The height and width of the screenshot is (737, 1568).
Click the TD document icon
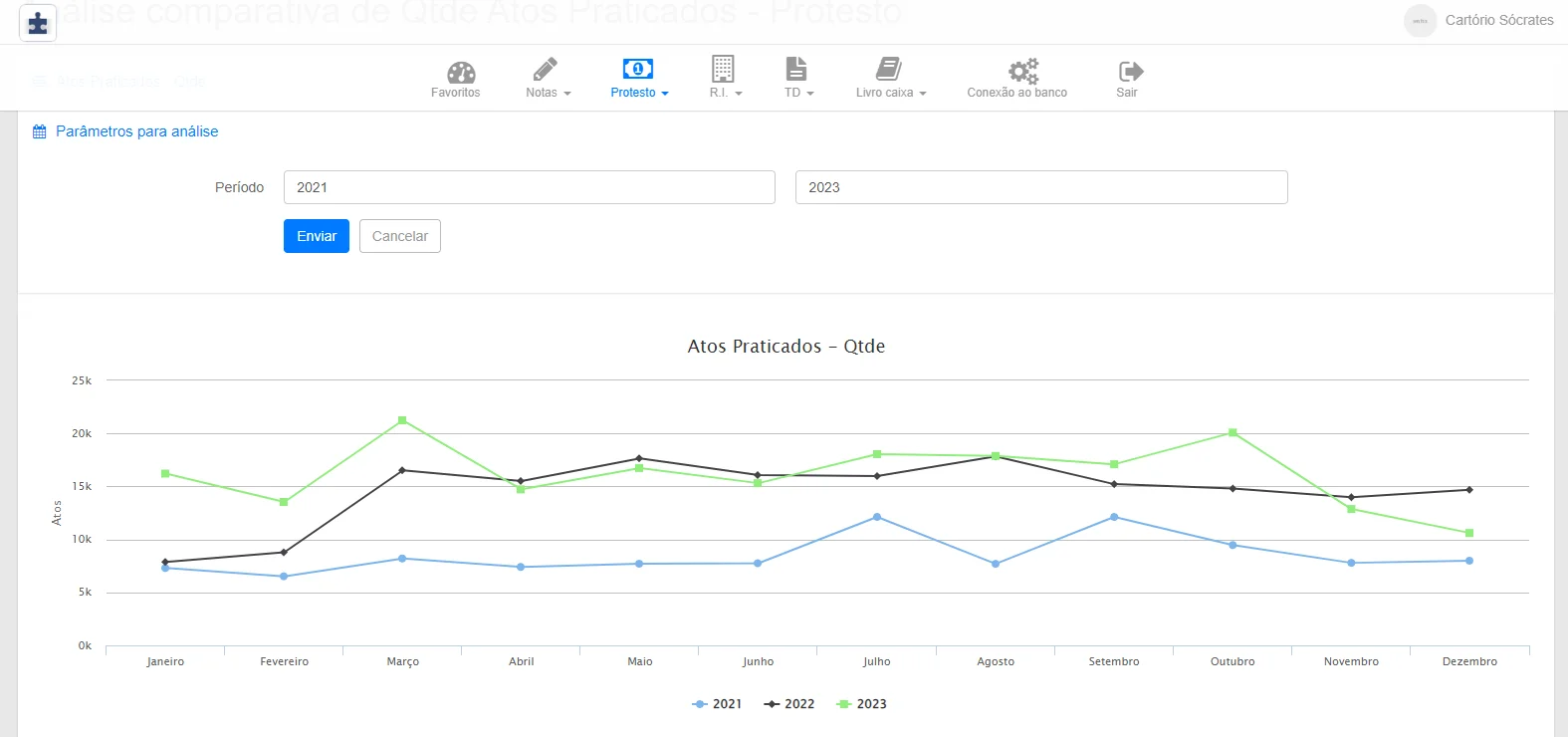click(x=796, y=69)
